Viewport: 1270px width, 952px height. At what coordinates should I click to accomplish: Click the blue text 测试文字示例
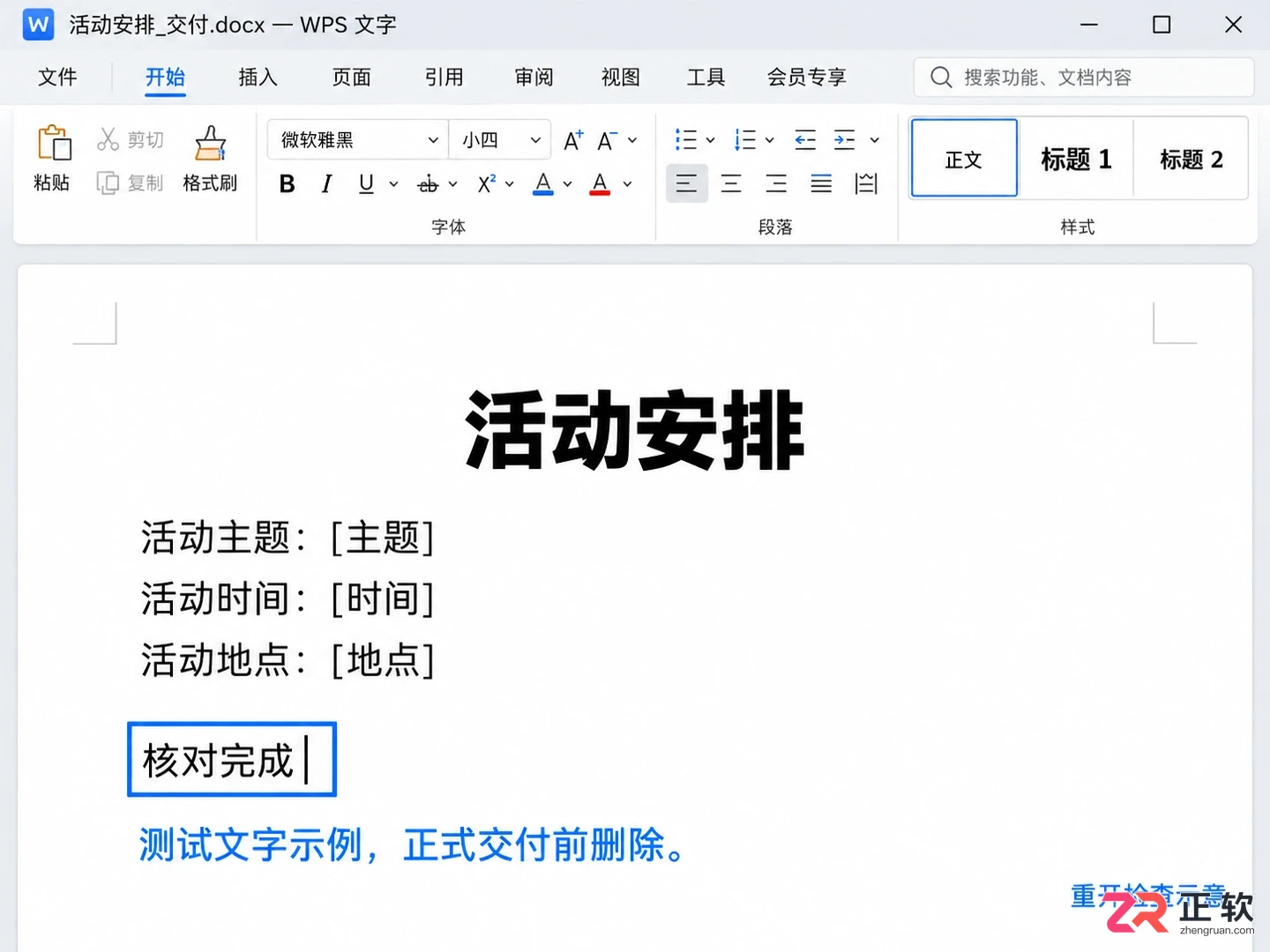[x=250, y=845]
